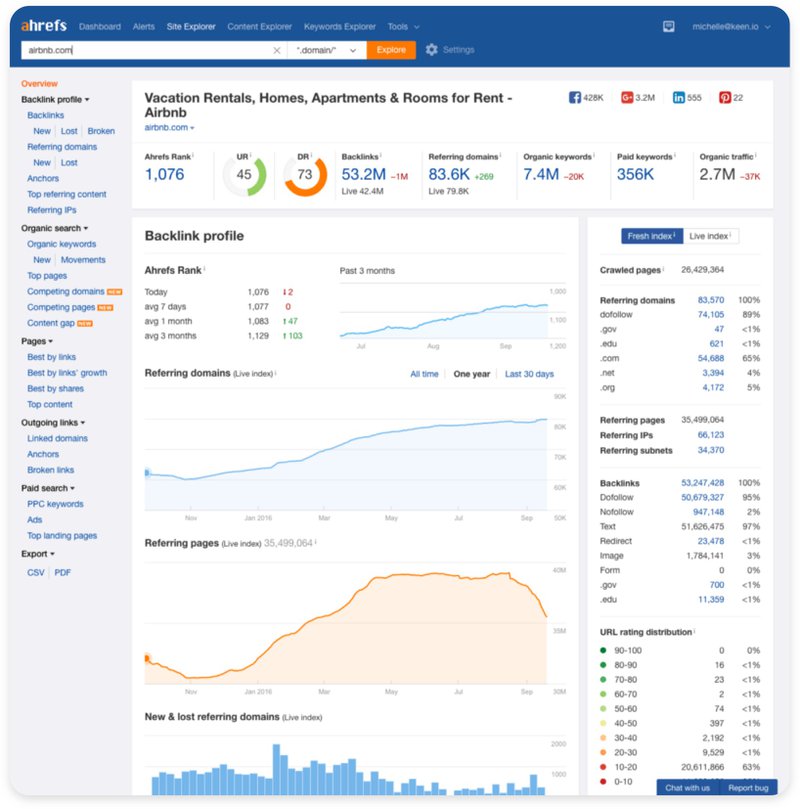Click the UR 45 gauge

244,175
